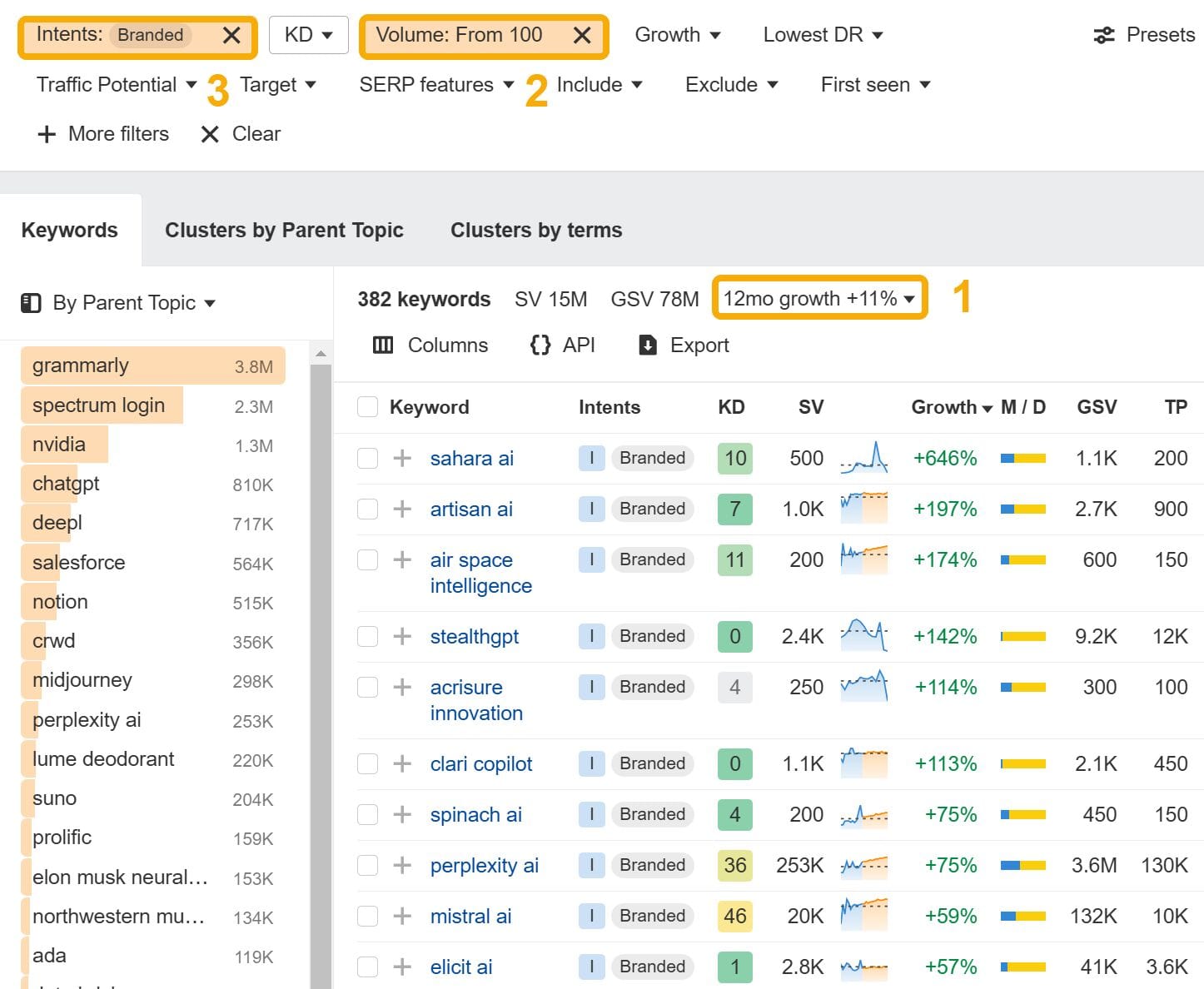
Task: Click the Export download icon
Action: point(648,345)
